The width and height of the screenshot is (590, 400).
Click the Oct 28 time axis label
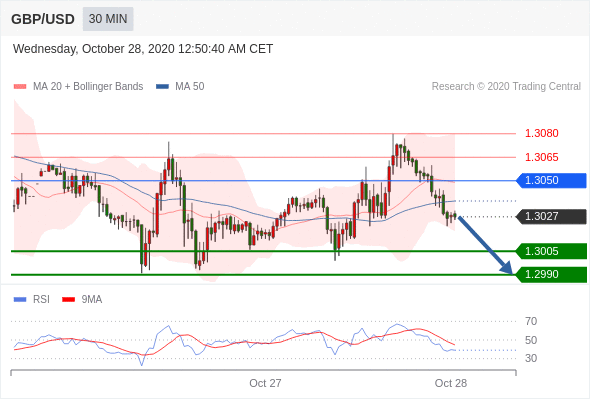(x=451, y=383)
